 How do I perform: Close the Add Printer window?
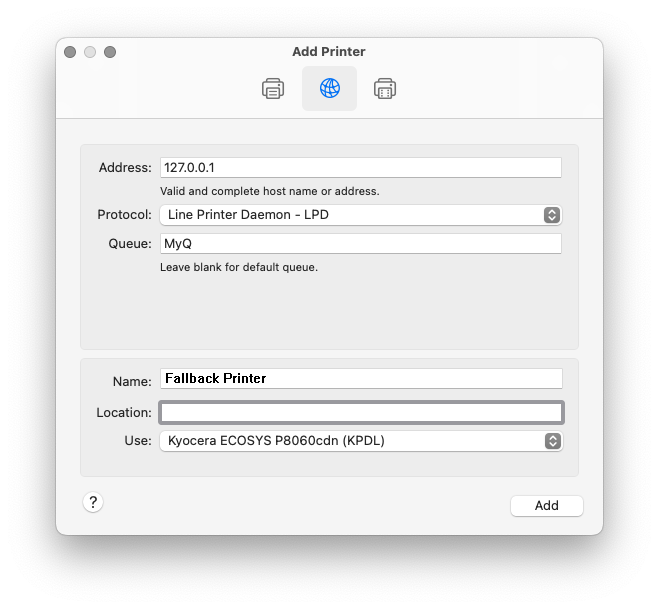click(x=70, y=52)
